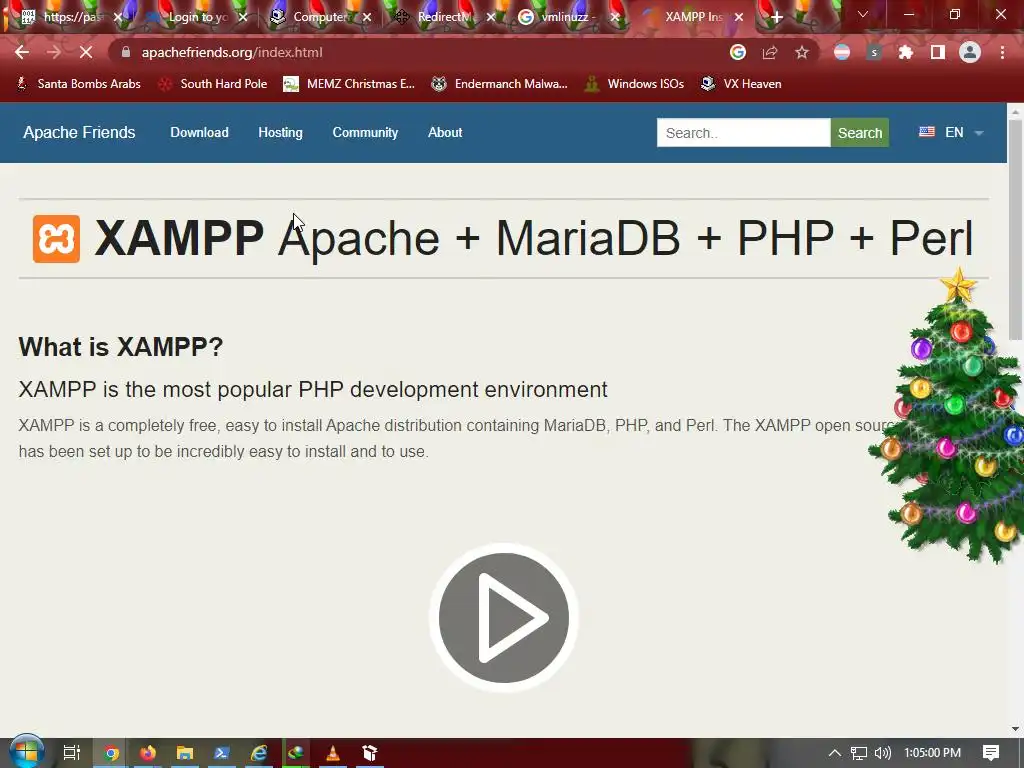Open the tab search chevron
This screenshot has height=768, width=1024.
pos(863,14)
